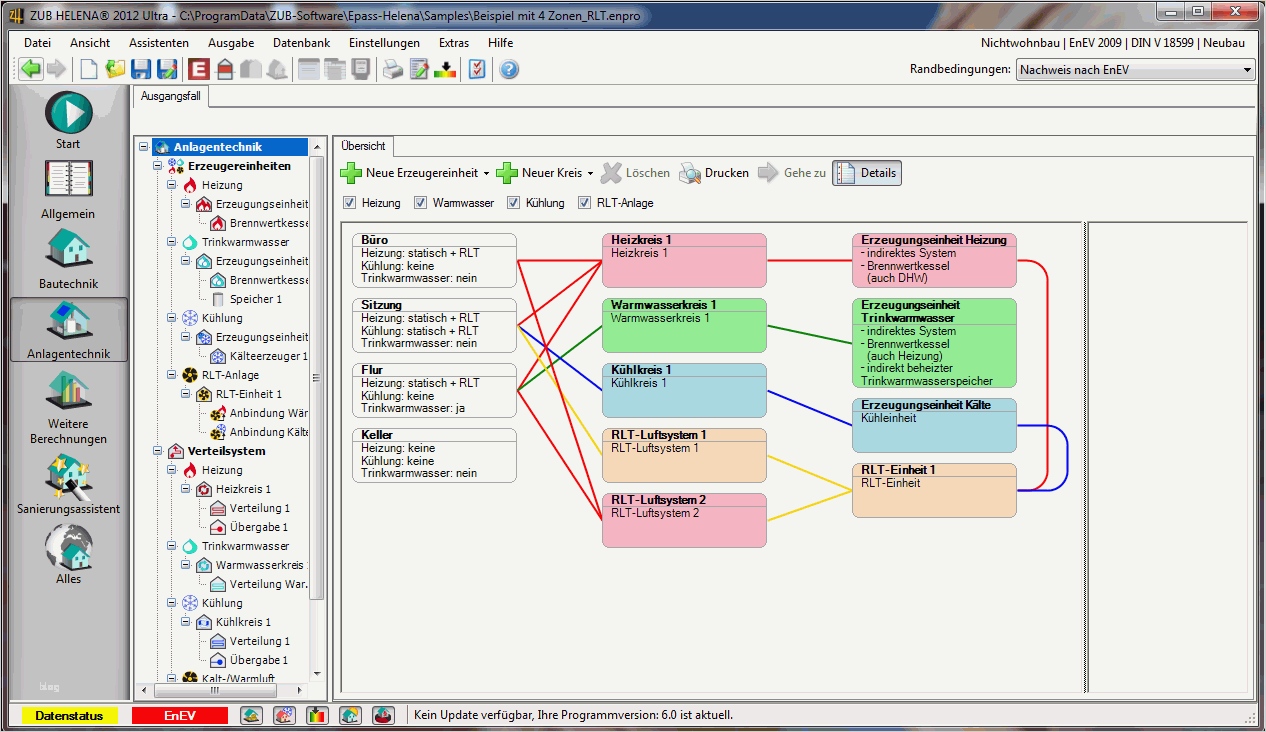The height and width of the screenshot is (732, 1266).
Task: Select the Warmwasserkreis 1 green diagram block
Action: (x=684, y=325)
